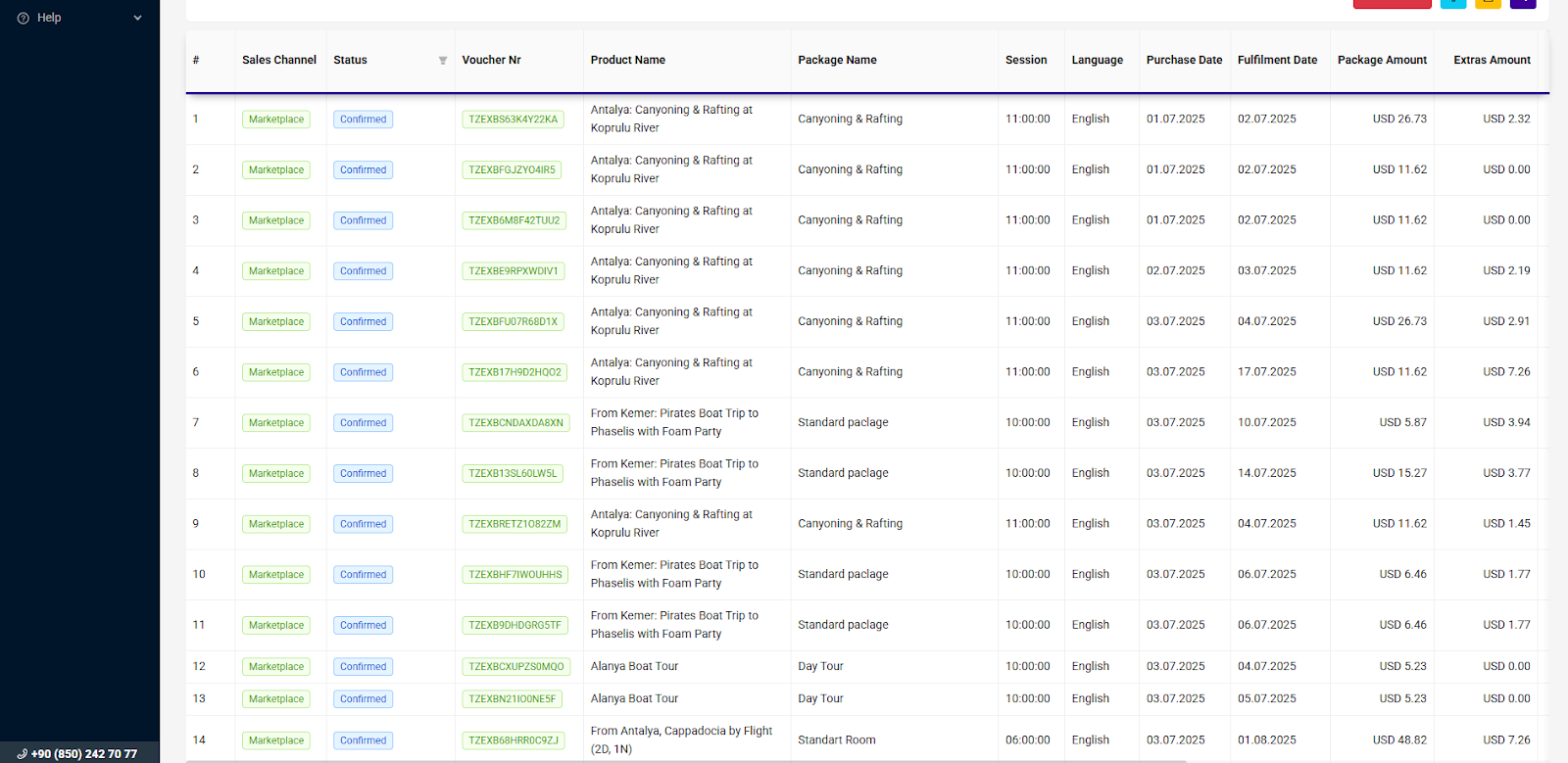1568x763 pixels.
Task: Sort by Fulfilment Date column header
Action: 1278,60
